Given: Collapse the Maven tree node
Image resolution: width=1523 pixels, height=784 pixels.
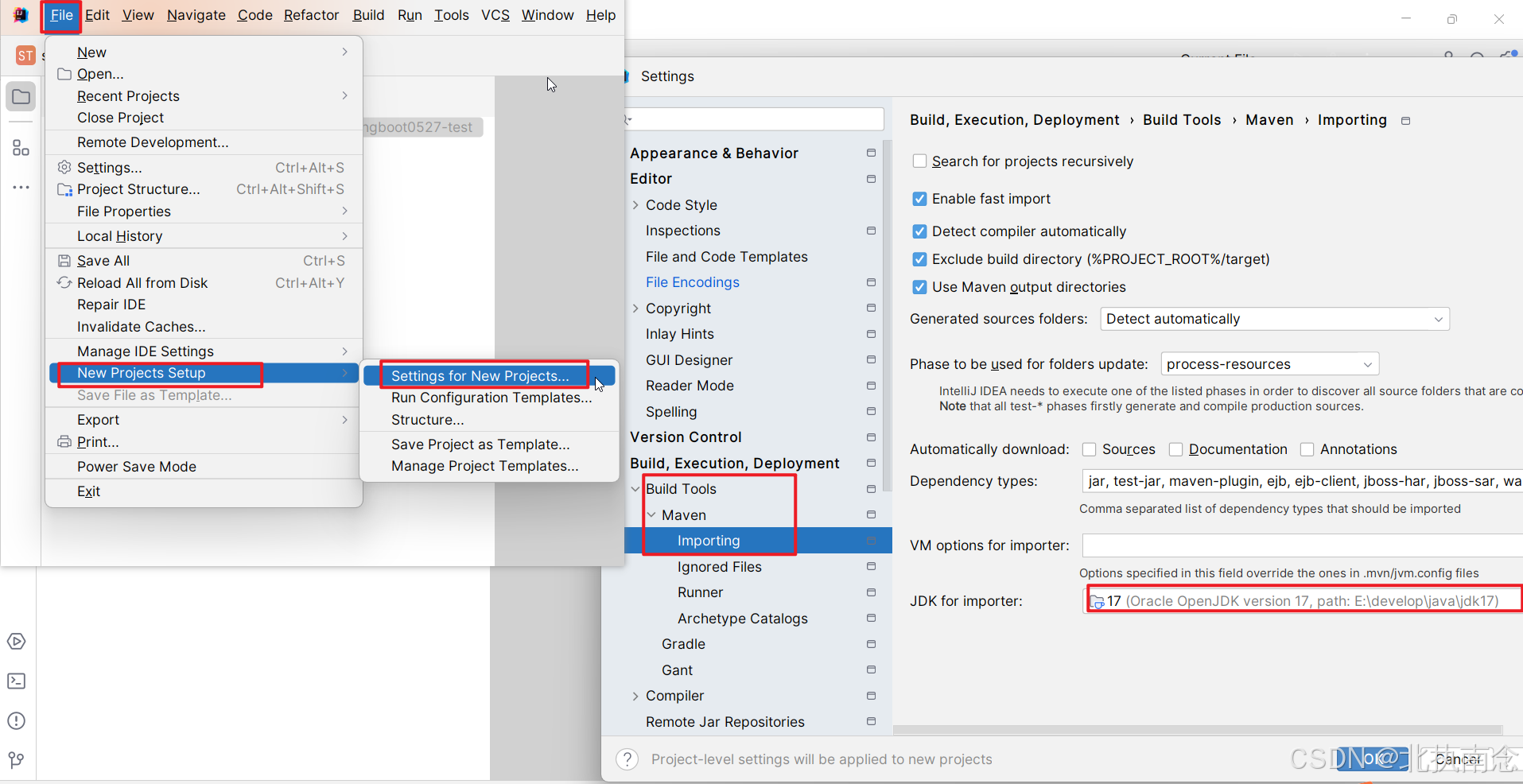Looking at the screenshot, I should point(651,515).
